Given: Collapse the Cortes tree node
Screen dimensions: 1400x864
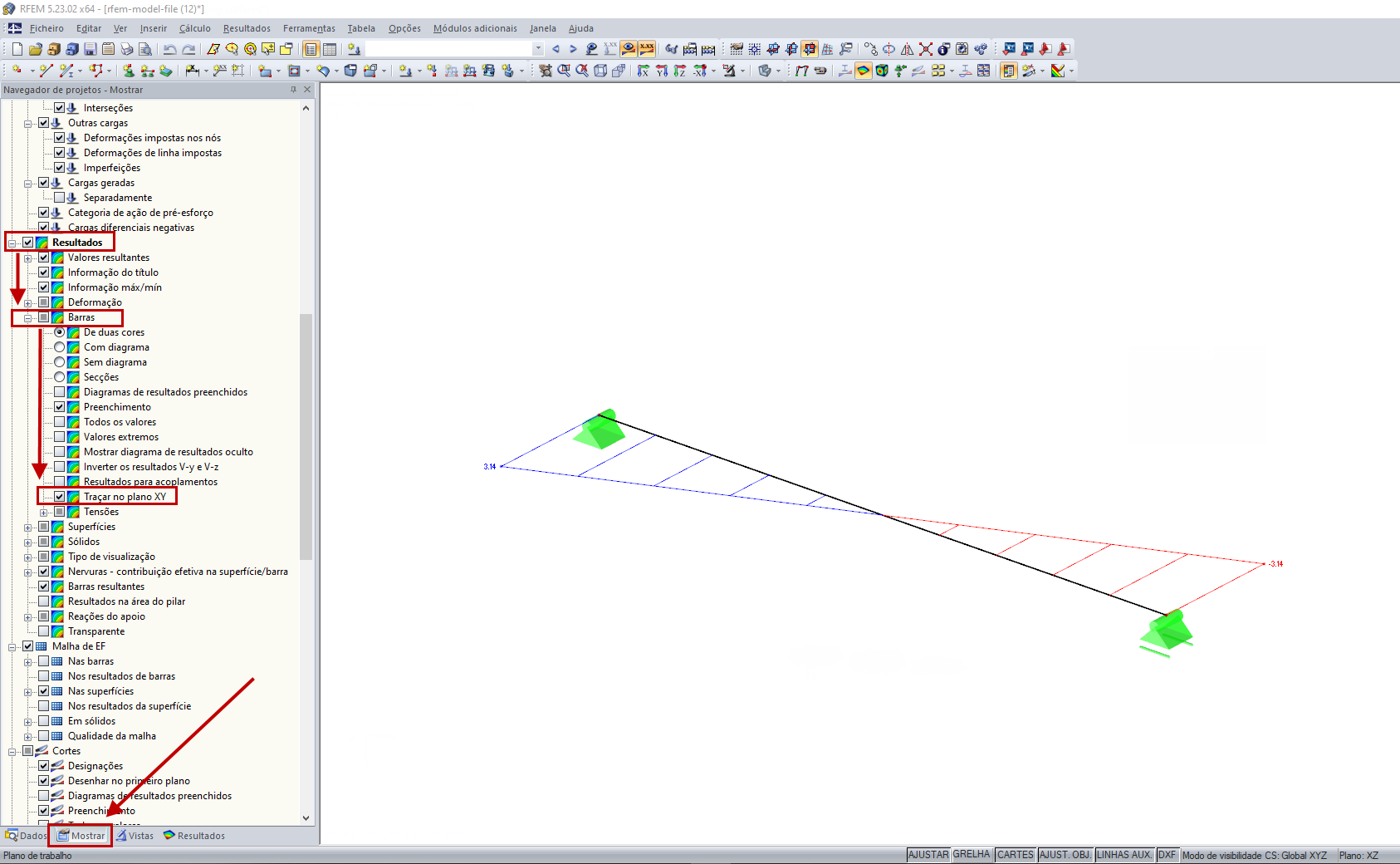Looking at the screenshot, I should (x=12, y=752).
